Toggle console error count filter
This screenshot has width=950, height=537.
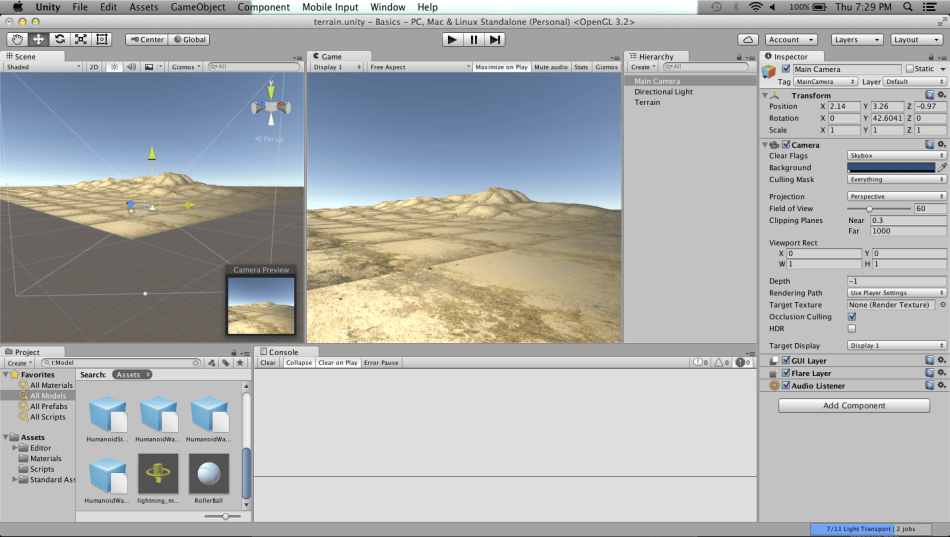point(743,362)
